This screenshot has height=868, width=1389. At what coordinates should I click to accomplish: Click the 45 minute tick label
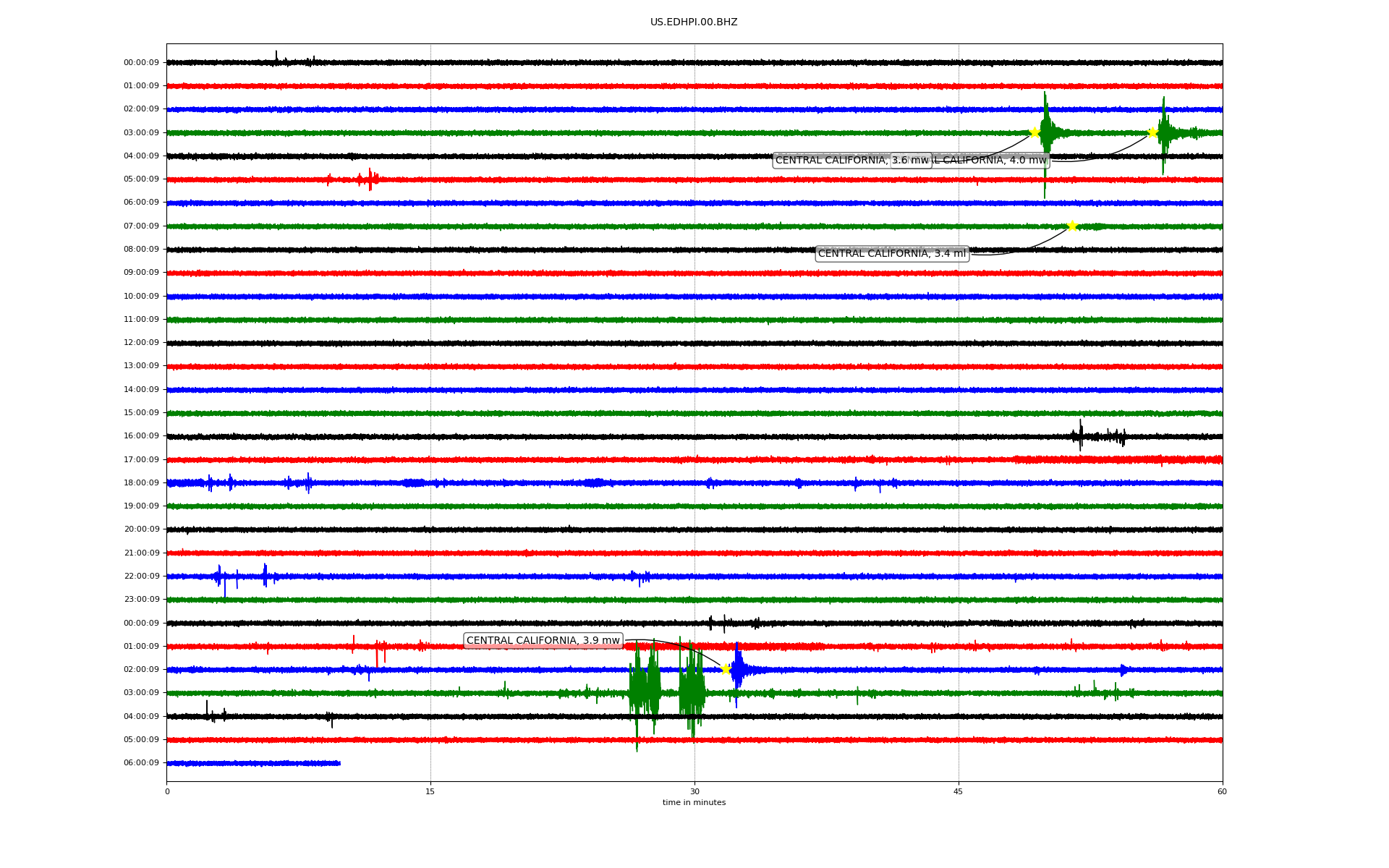[958, 792]
